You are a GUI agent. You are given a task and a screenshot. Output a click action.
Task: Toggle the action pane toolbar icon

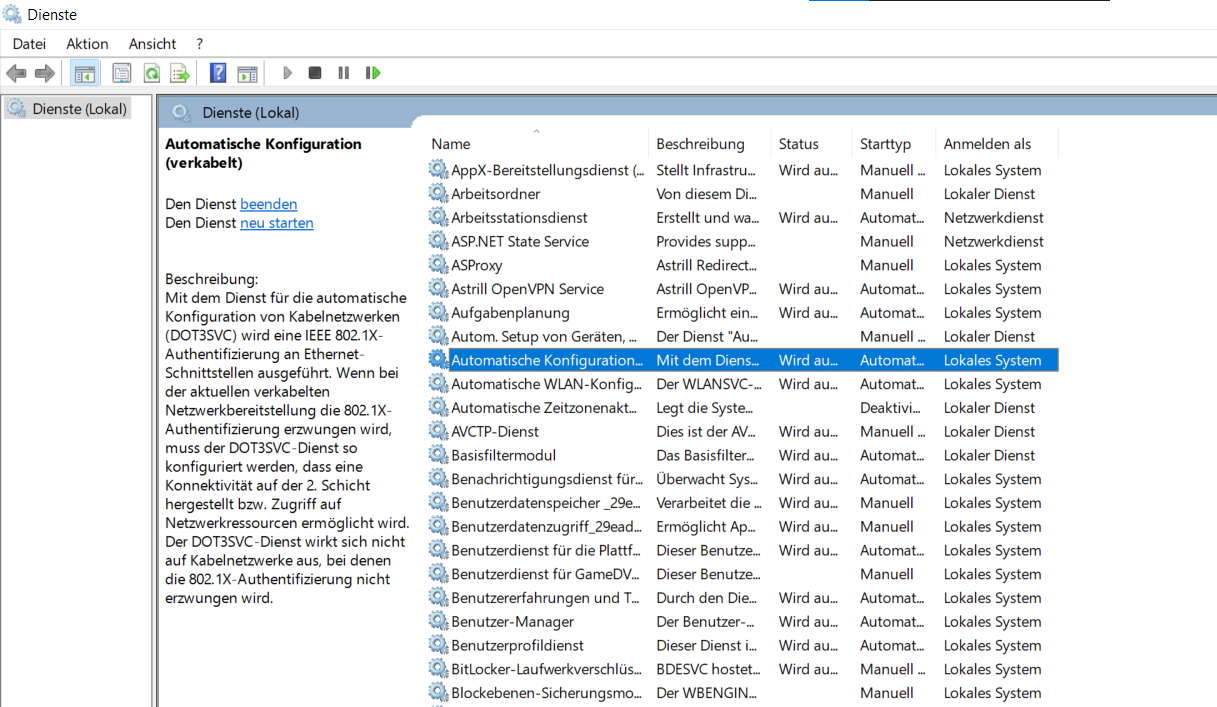[x=247, y=73]
